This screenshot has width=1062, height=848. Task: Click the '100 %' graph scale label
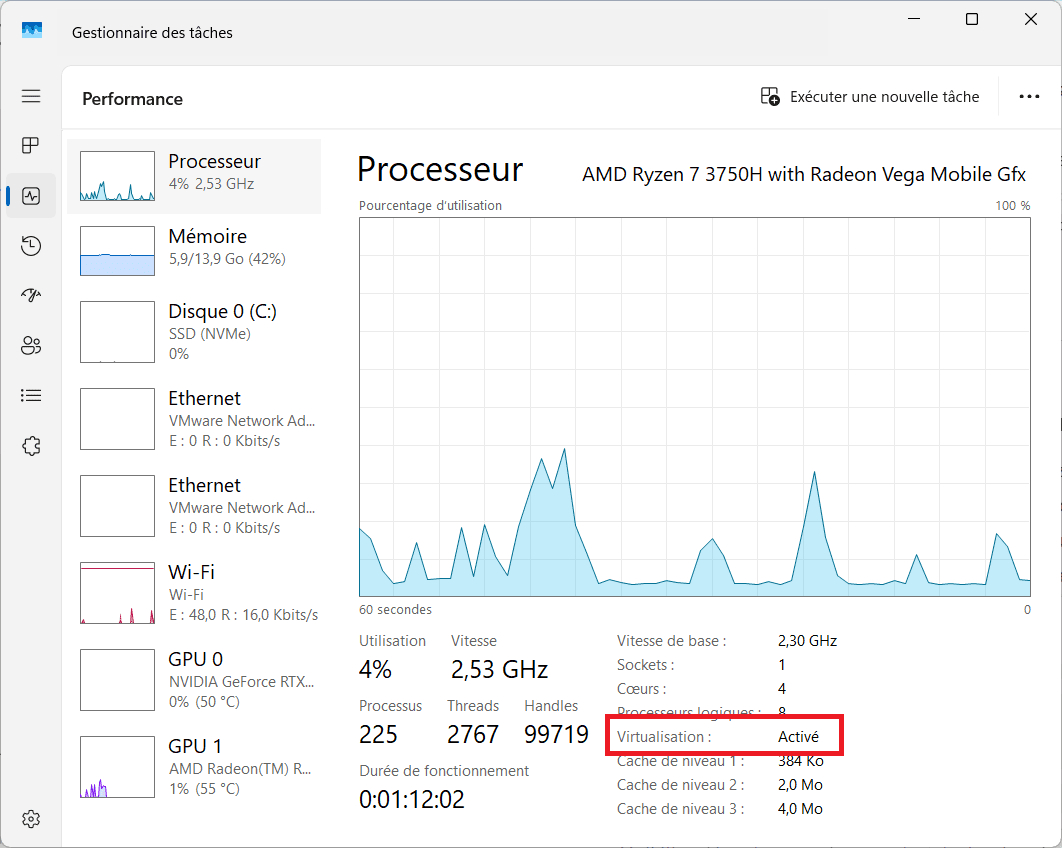(x=1012, y=205)
